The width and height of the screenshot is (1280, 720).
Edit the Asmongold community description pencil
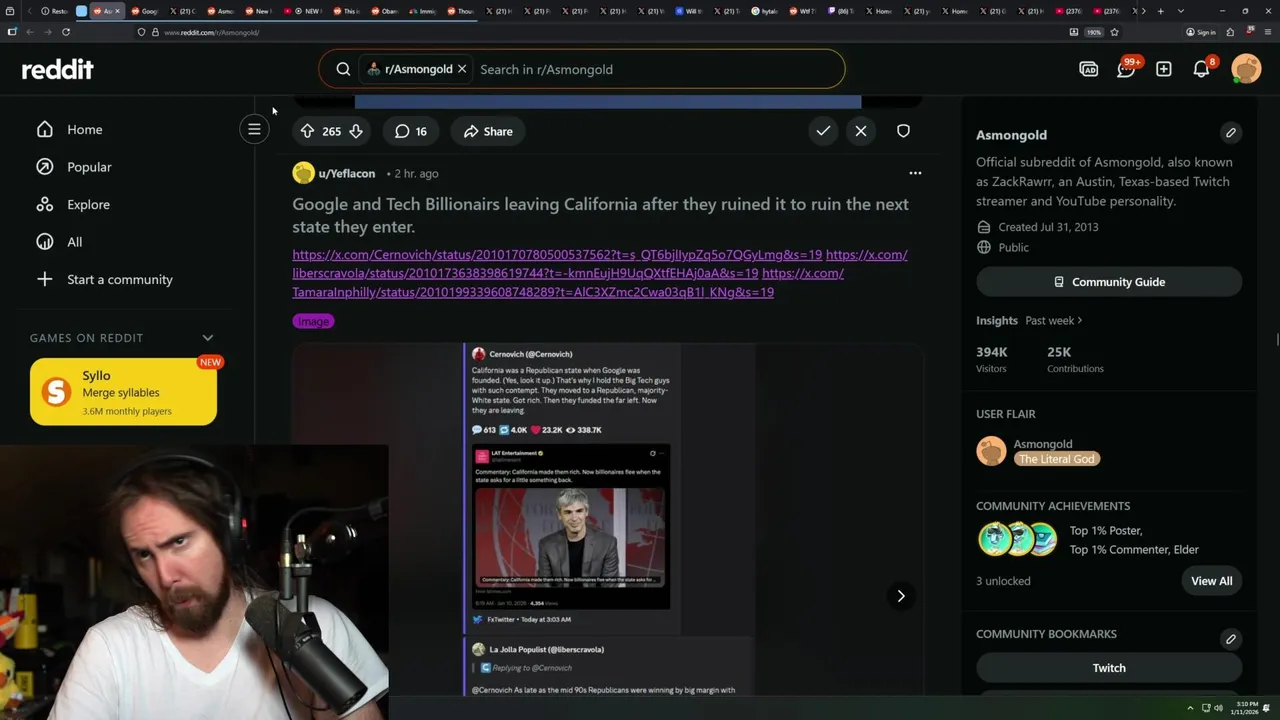1231,133
